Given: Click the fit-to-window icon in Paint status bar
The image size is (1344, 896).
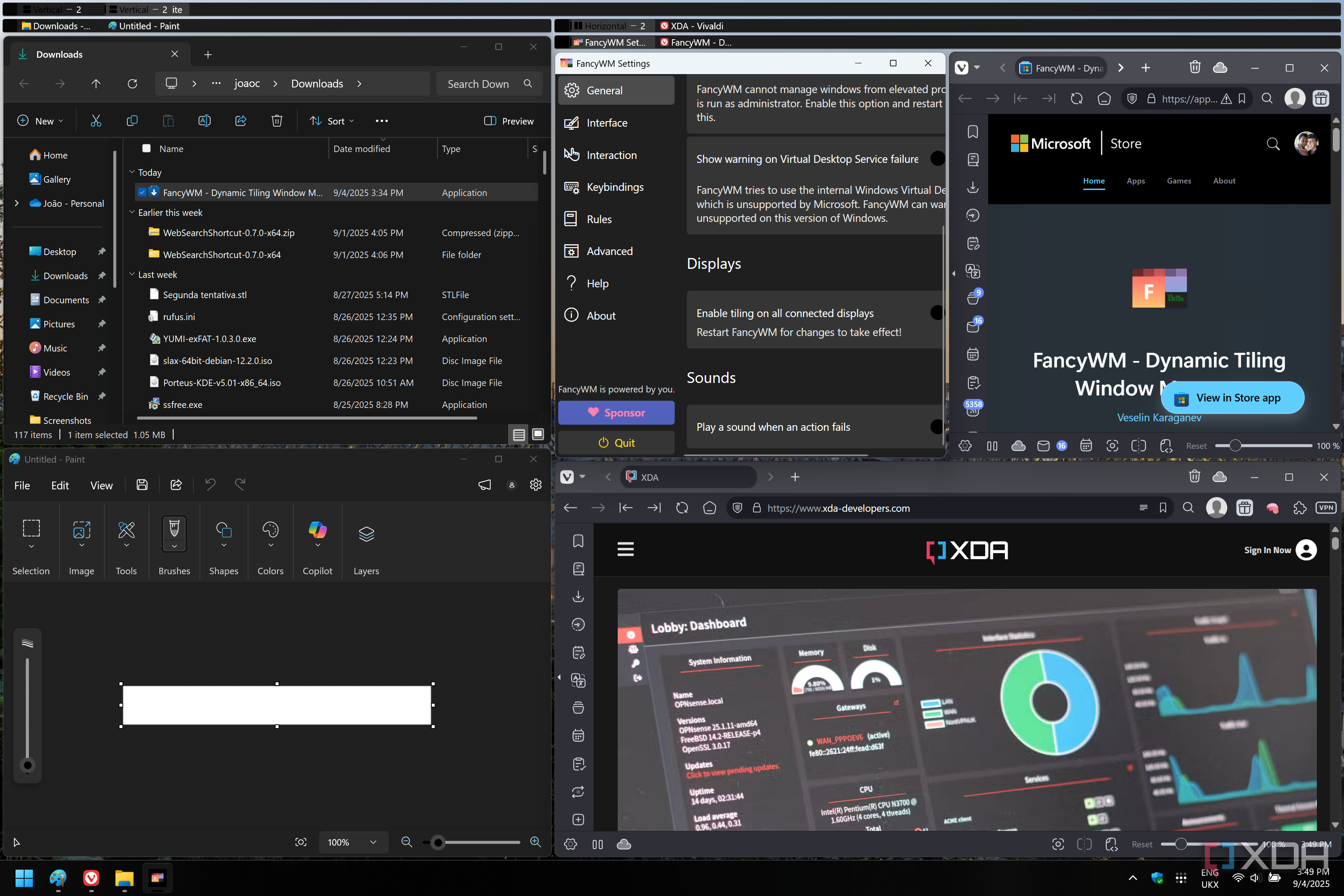Looking at the screenshot, I should coord(301,842).
